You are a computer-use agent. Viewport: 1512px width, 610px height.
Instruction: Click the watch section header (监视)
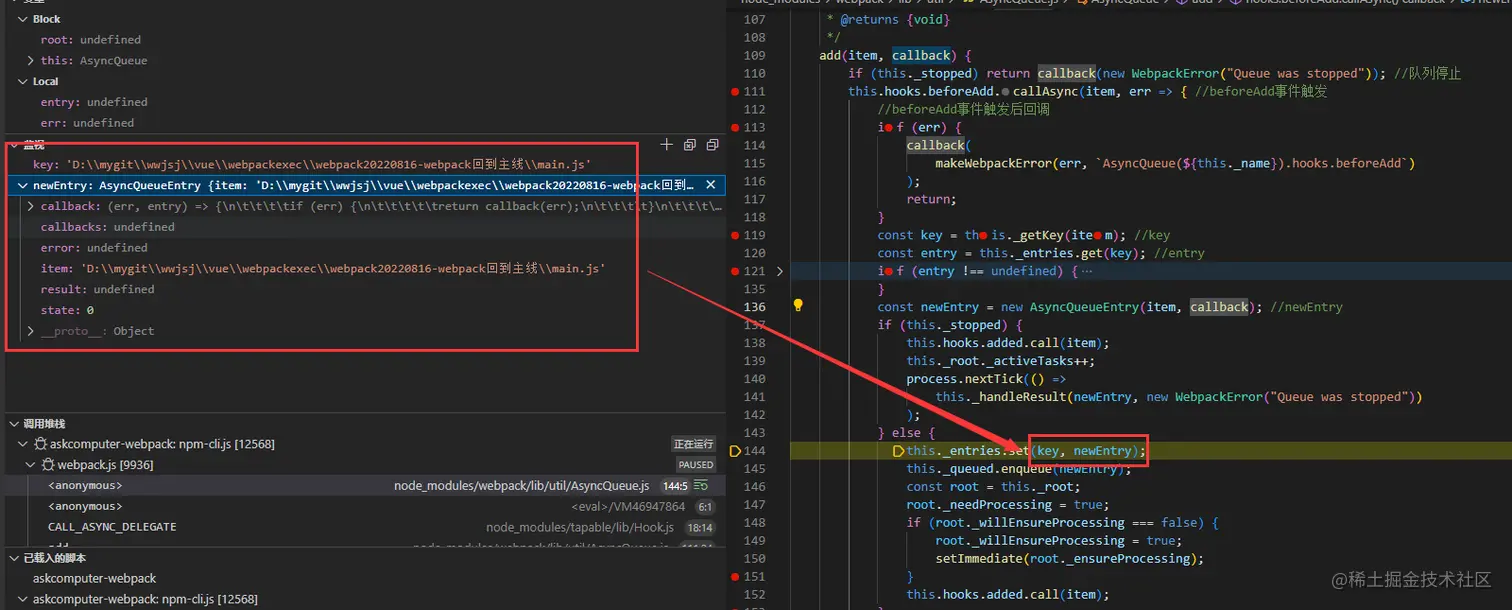point(34,145)
